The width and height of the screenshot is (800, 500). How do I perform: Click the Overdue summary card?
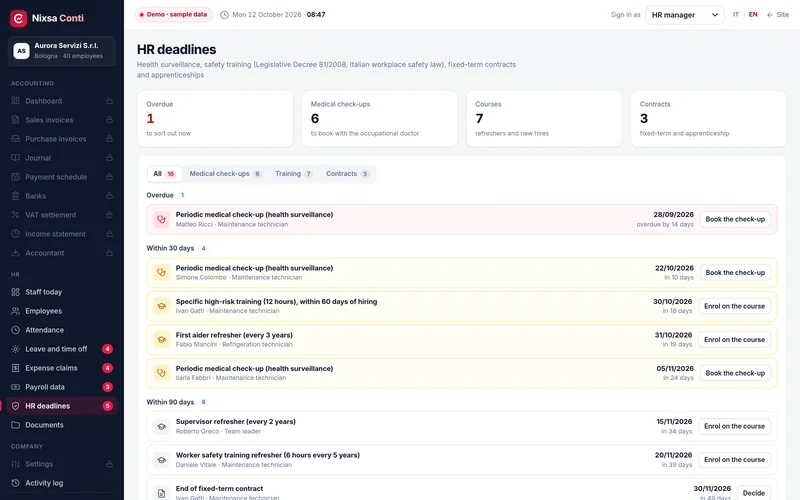click(215, 119)
